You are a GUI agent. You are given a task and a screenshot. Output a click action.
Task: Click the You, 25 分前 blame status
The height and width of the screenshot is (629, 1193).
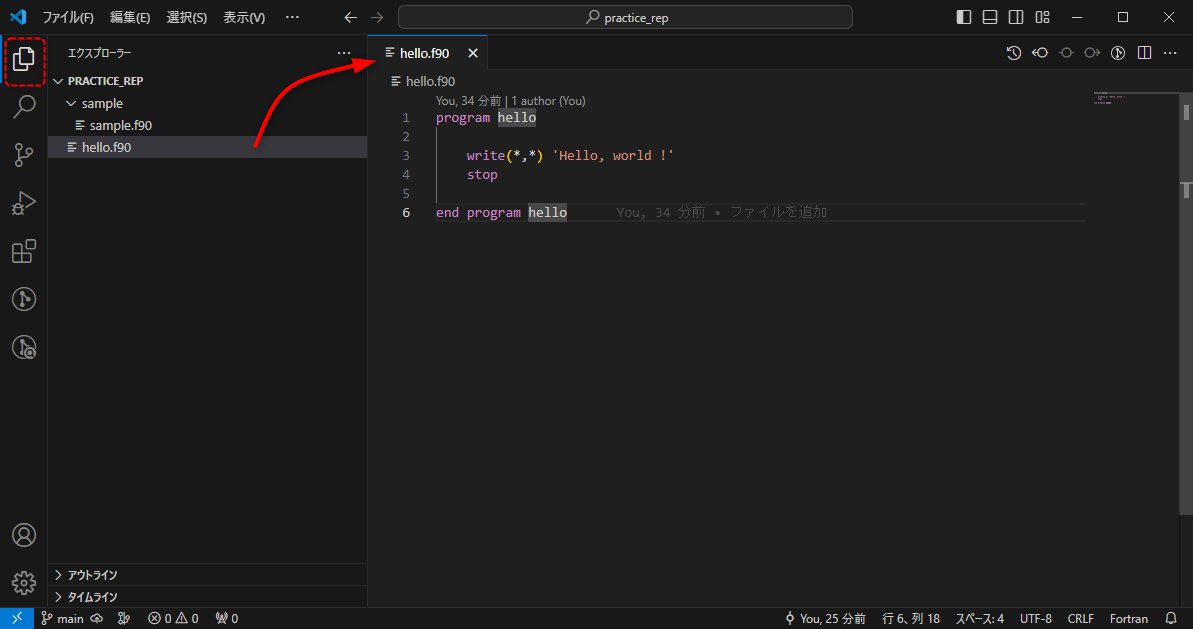click(826, 618)
